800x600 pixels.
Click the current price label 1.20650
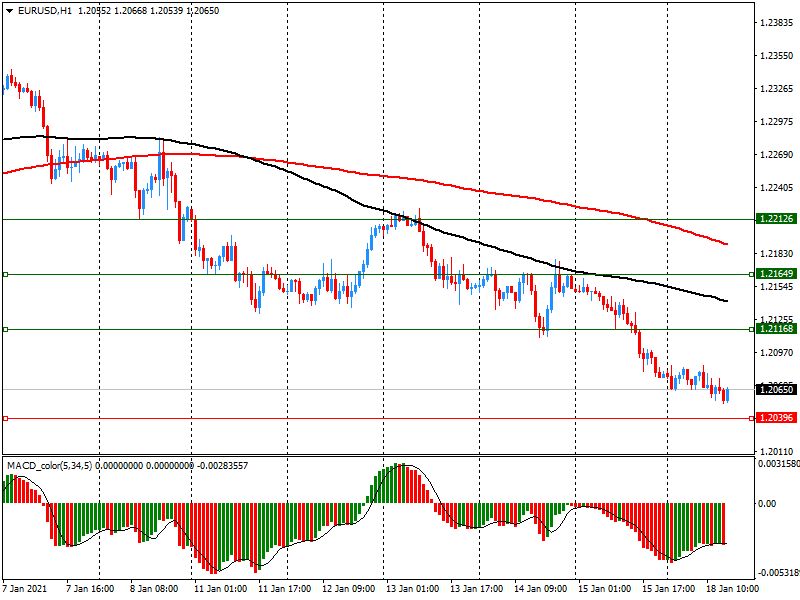point(776,389)
